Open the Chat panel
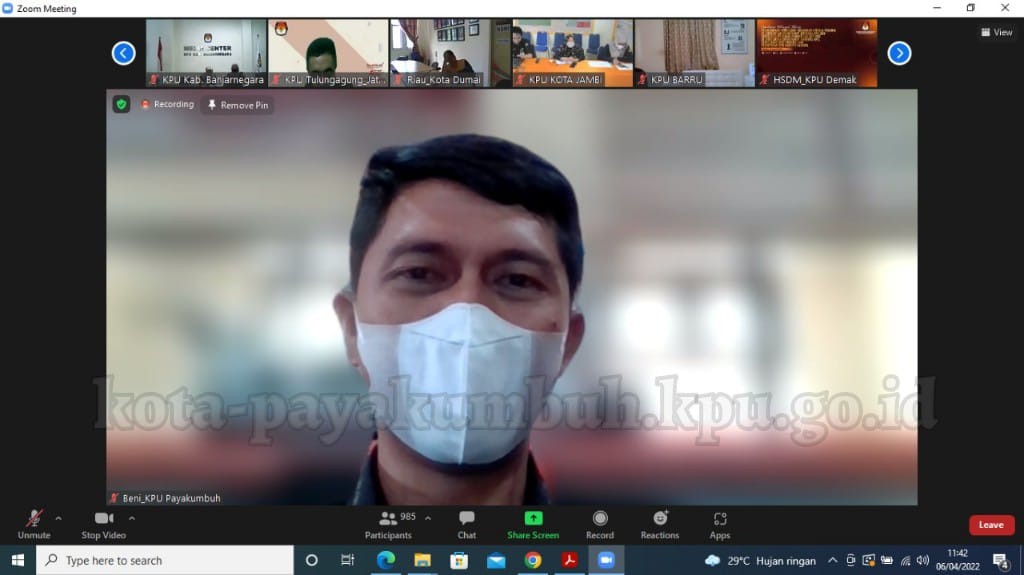This screenshot has height=575, width=1024. [x=466, y=524]
